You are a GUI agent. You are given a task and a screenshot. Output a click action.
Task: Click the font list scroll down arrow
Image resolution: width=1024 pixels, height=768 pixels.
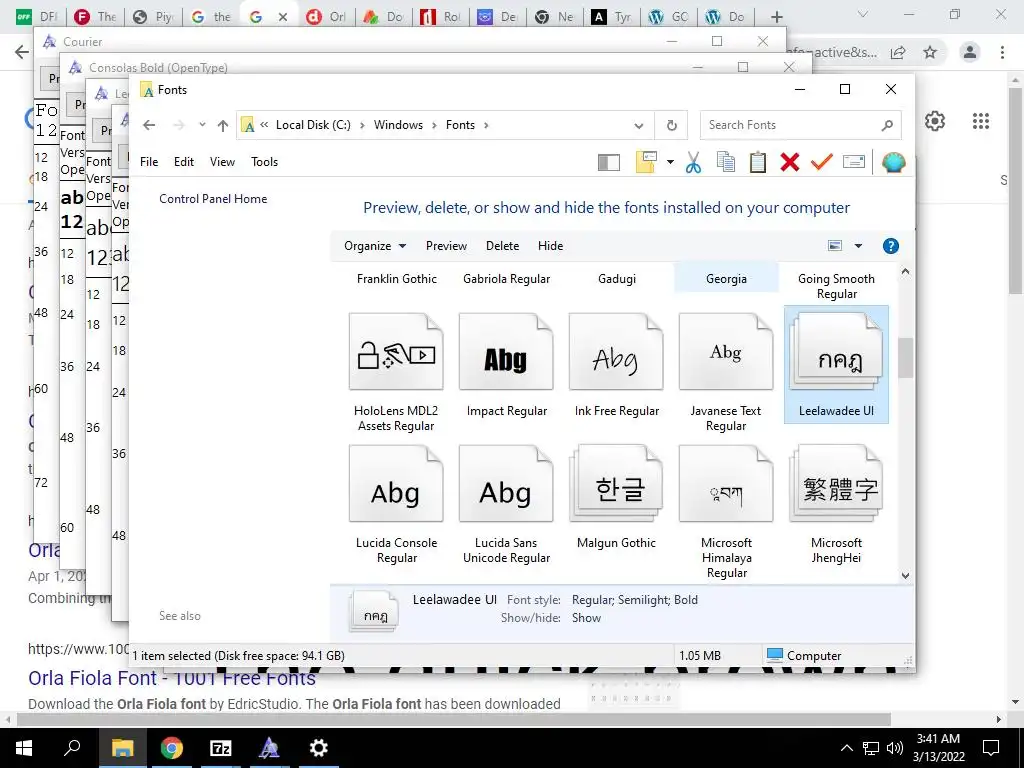tap(905, 575)
